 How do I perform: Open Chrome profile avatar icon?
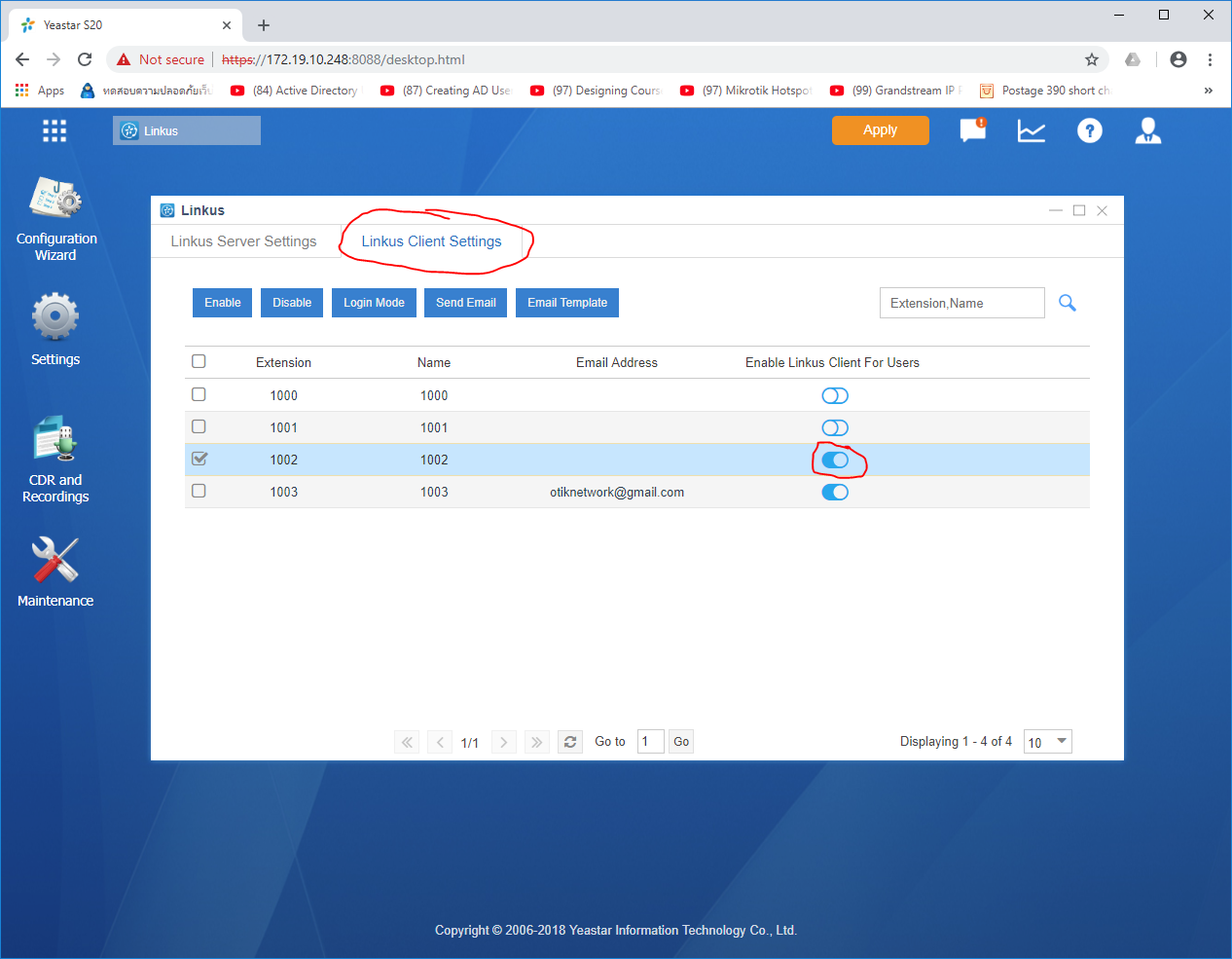tap(1178, 59)
